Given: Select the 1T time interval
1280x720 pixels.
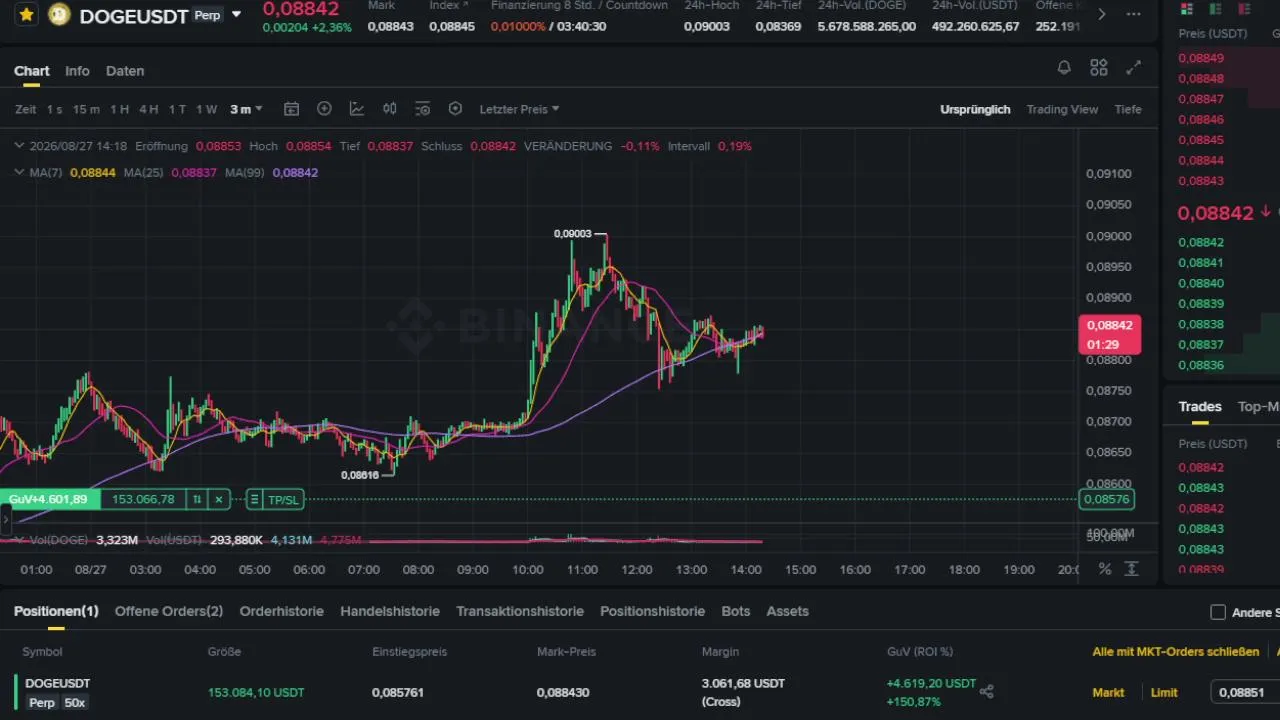Looking at the screenshot, I should [x=177, y=109].
